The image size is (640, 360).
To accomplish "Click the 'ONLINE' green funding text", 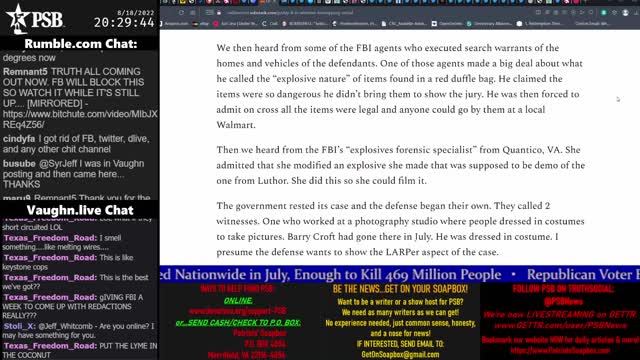I will [238, 301].
